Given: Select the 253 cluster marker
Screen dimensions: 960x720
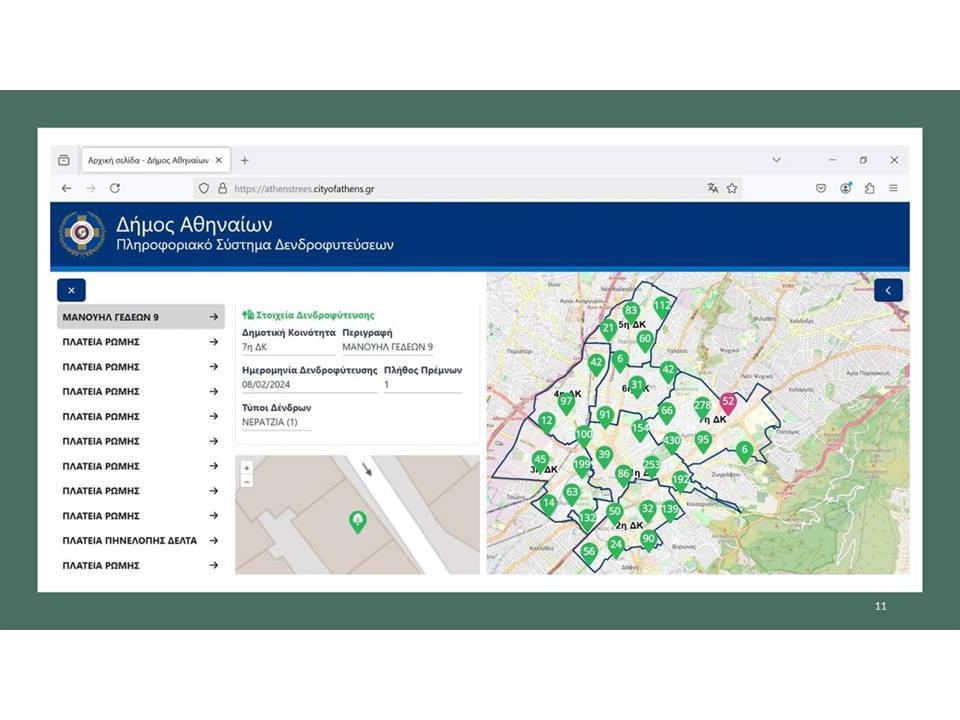Looking at the screenshot, I should (x=651, y=466).
